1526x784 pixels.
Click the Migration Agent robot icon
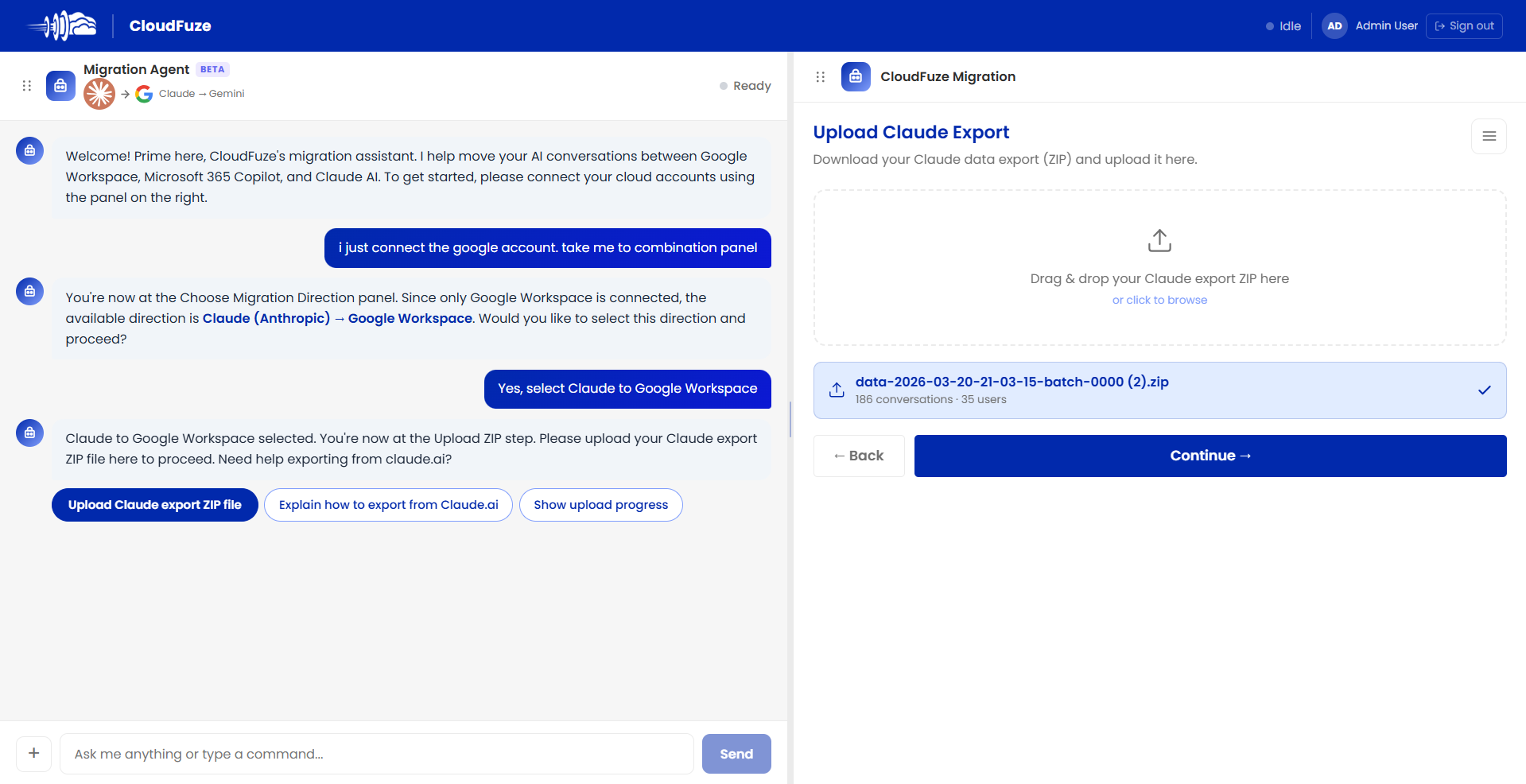click(x=60, y=86)
